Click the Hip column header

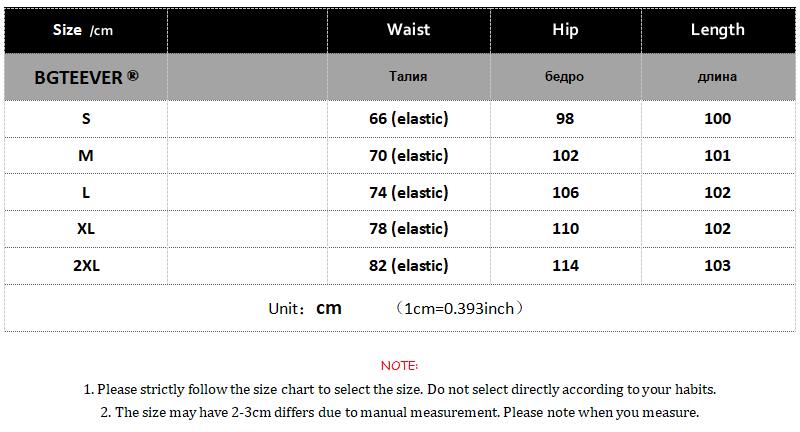(565, 29)
